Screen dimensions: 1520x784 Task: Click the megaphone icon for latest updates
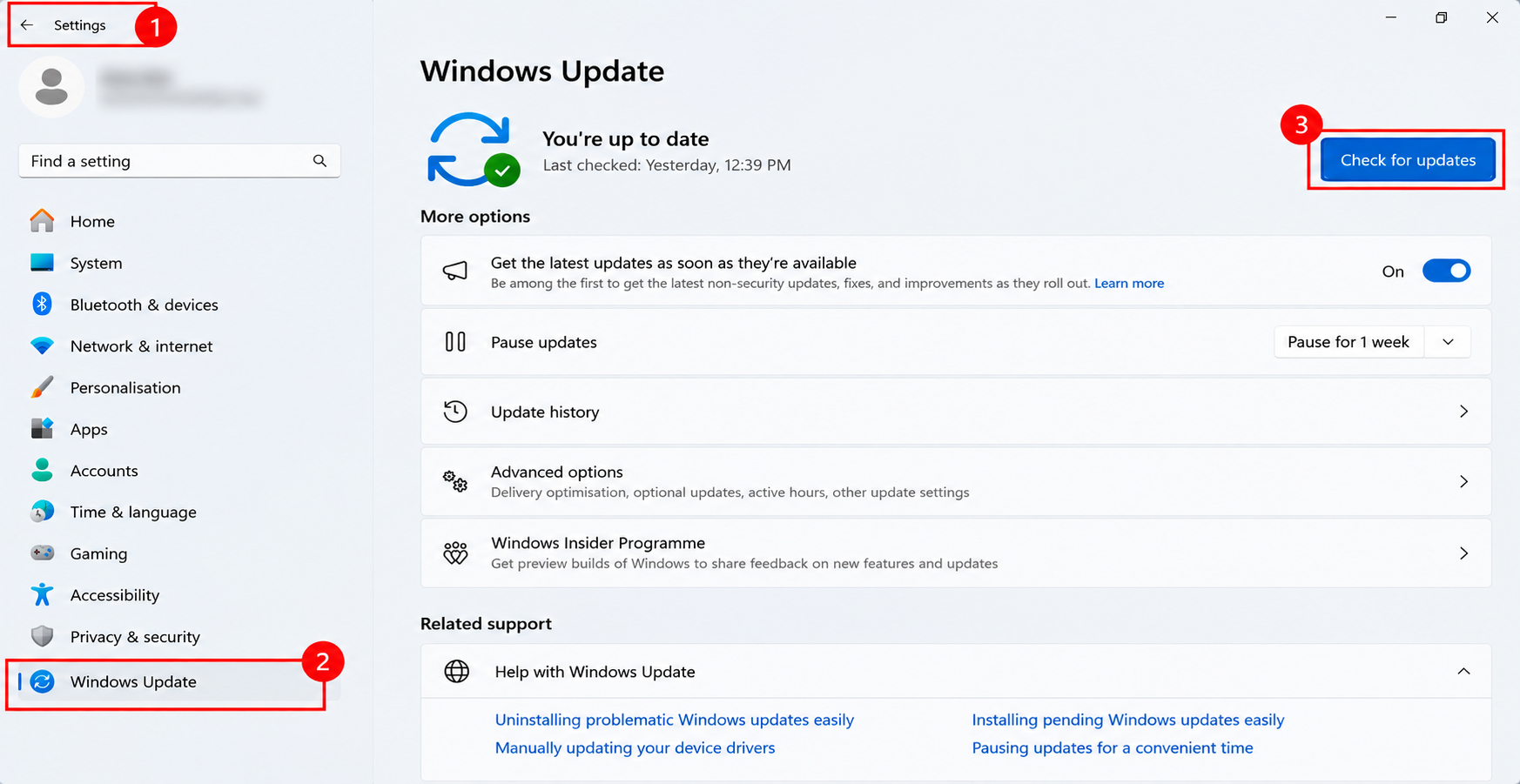click(x=455, y=271)
